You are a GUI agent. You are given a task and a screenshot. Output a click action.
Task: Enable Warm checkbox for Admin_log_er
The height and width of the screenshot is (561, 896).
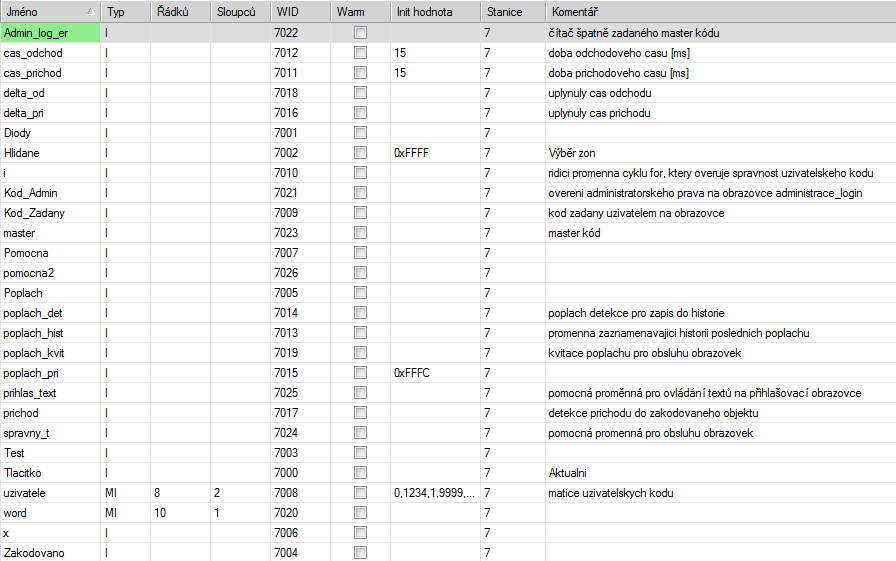(360, 33)
